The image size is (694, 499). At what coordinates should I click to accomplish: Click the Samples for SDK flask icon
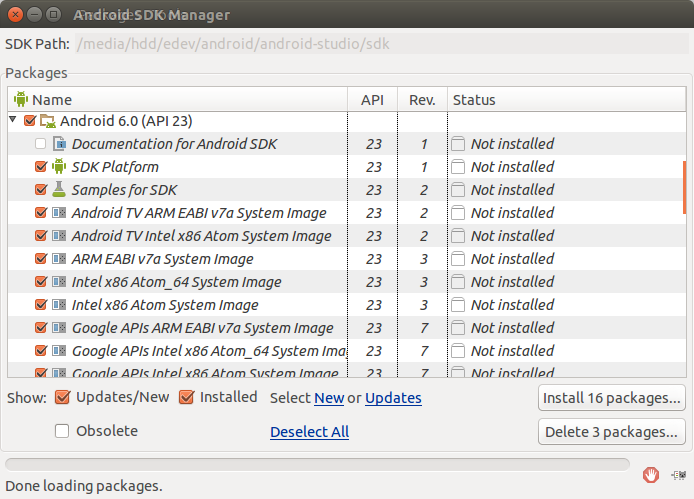pyautogui.click(x=58, y=189)
